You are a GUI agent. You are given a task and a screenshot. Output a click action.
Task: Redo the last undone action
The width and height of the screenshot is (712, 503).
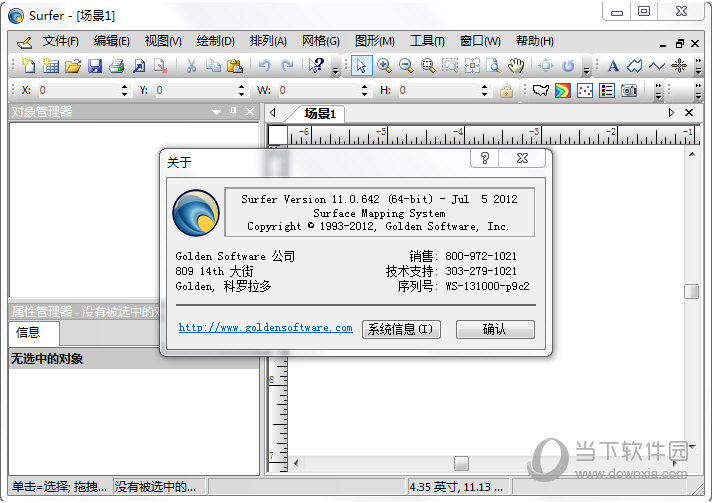coord(287,66)
